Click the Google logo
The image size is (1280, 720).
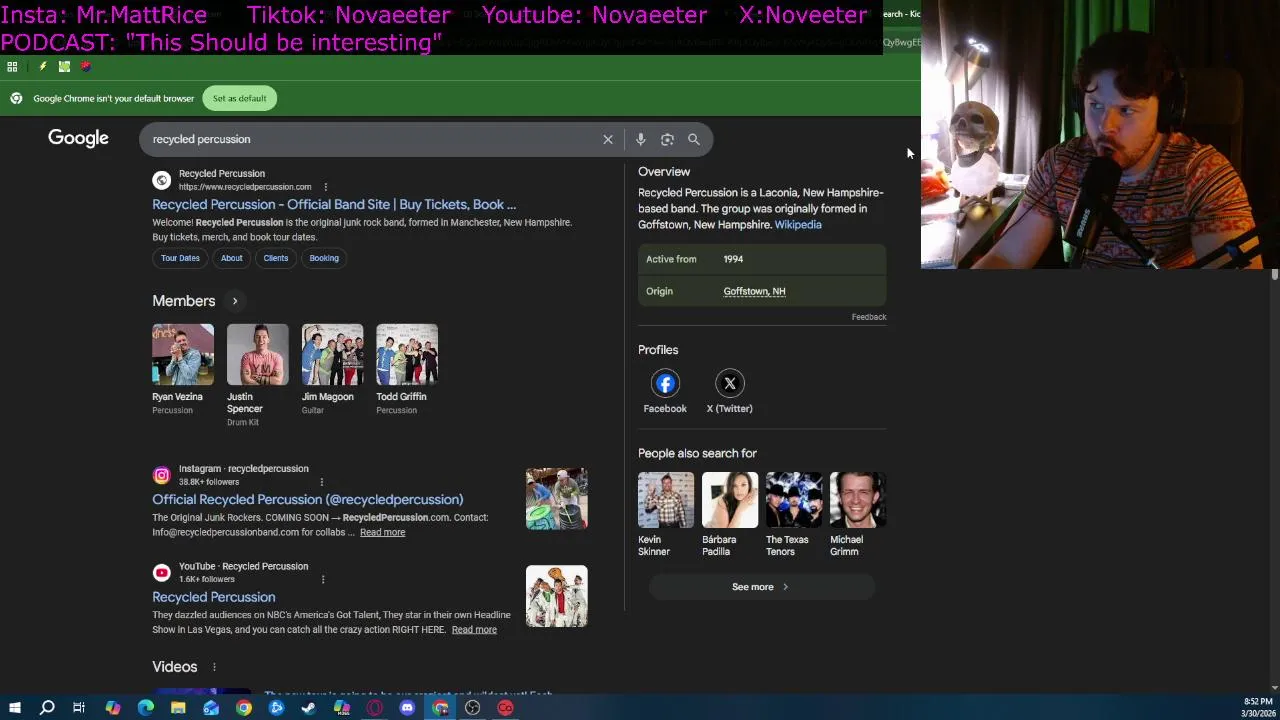pos(78,138)
